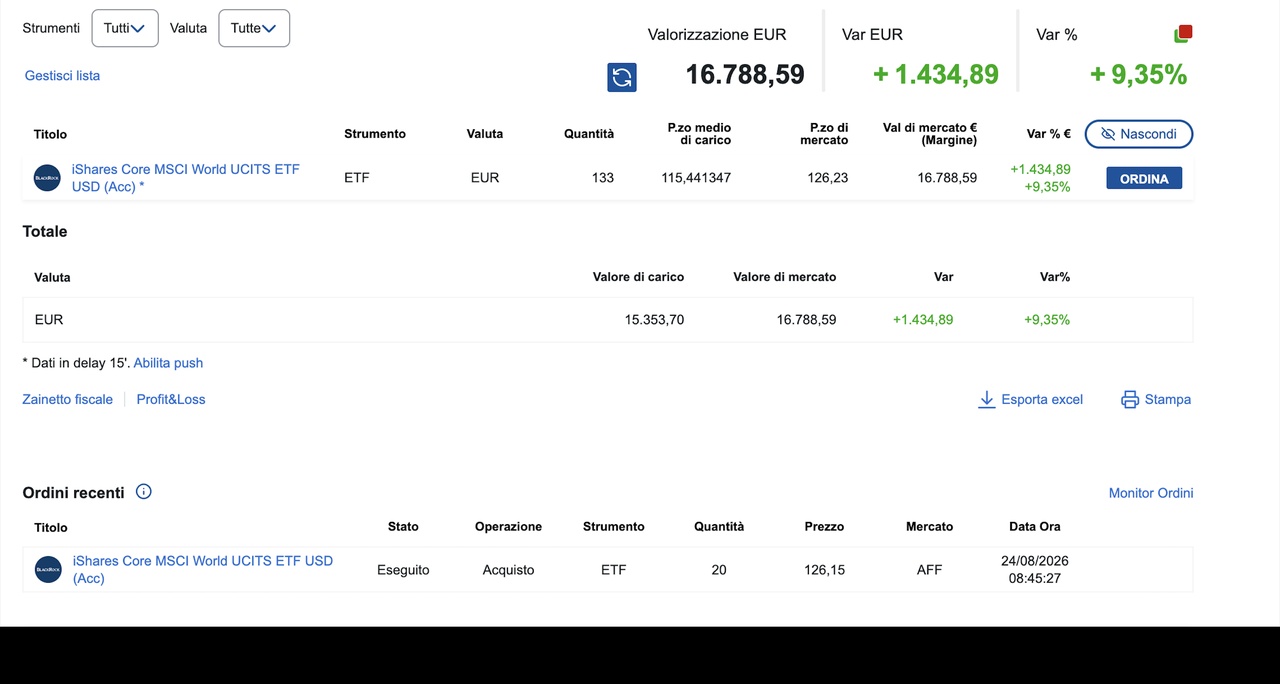Image resolution: width=1280 pixels, height=684 pixels.
Task: Select the order date 24/08/2026 08:45:27
Action: pos(1035,570)
